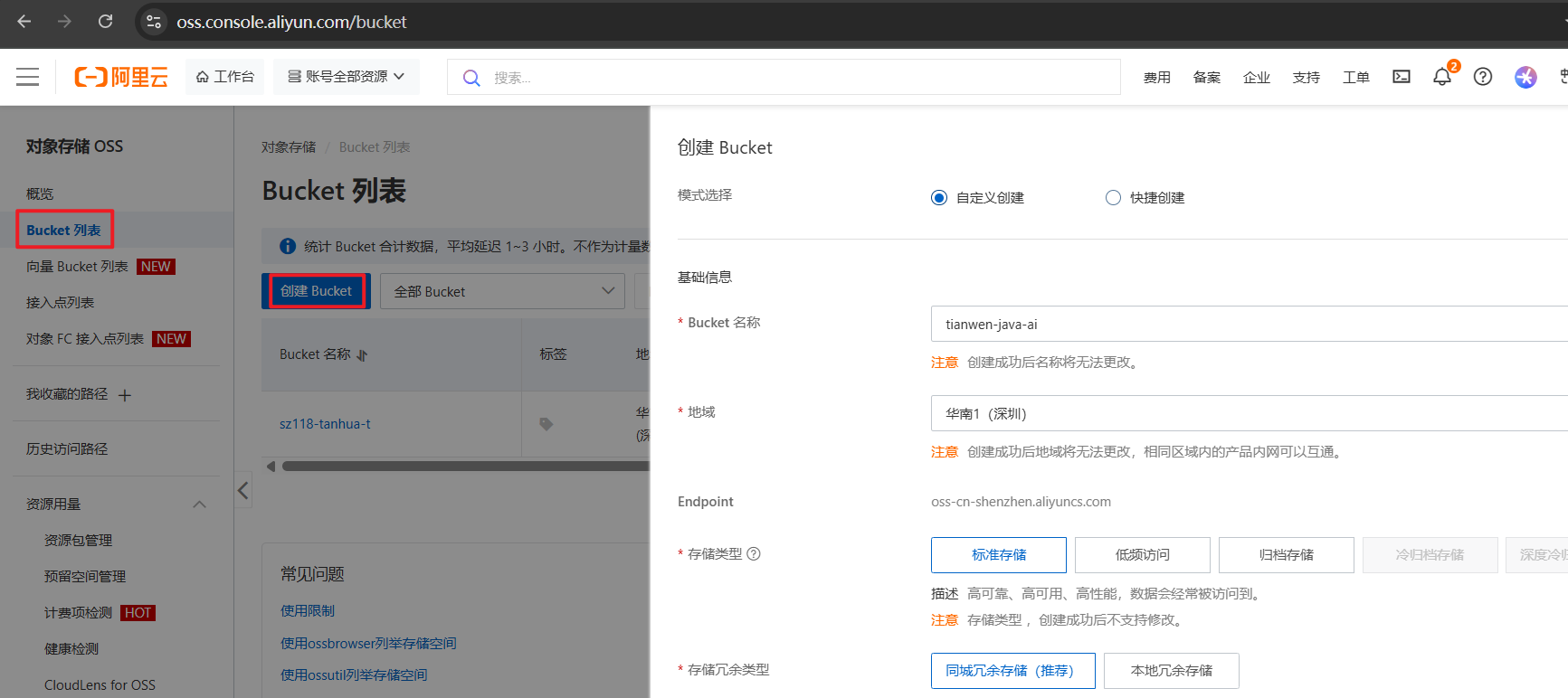Click the address bar URL
This screenshot has width=1568, height=698.
point(291,22)
